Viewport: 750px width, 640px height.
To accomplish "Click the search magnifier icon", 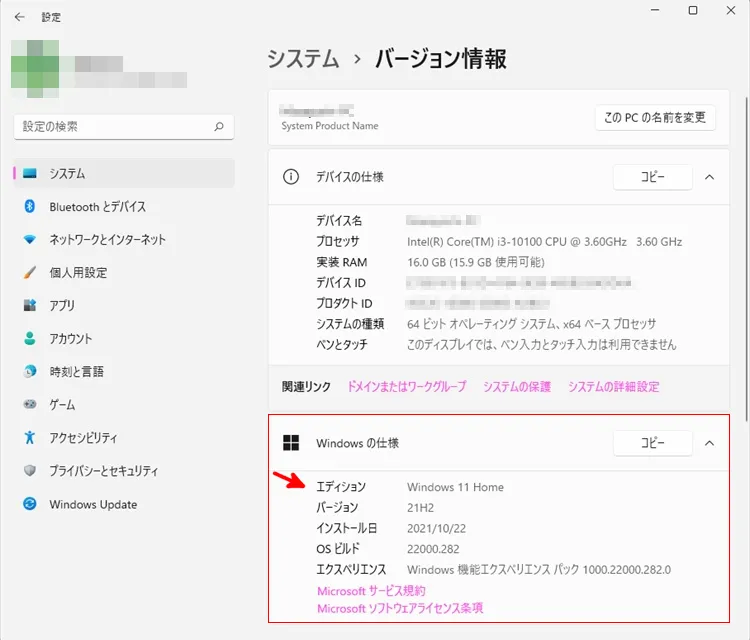I will click(219, 127).
